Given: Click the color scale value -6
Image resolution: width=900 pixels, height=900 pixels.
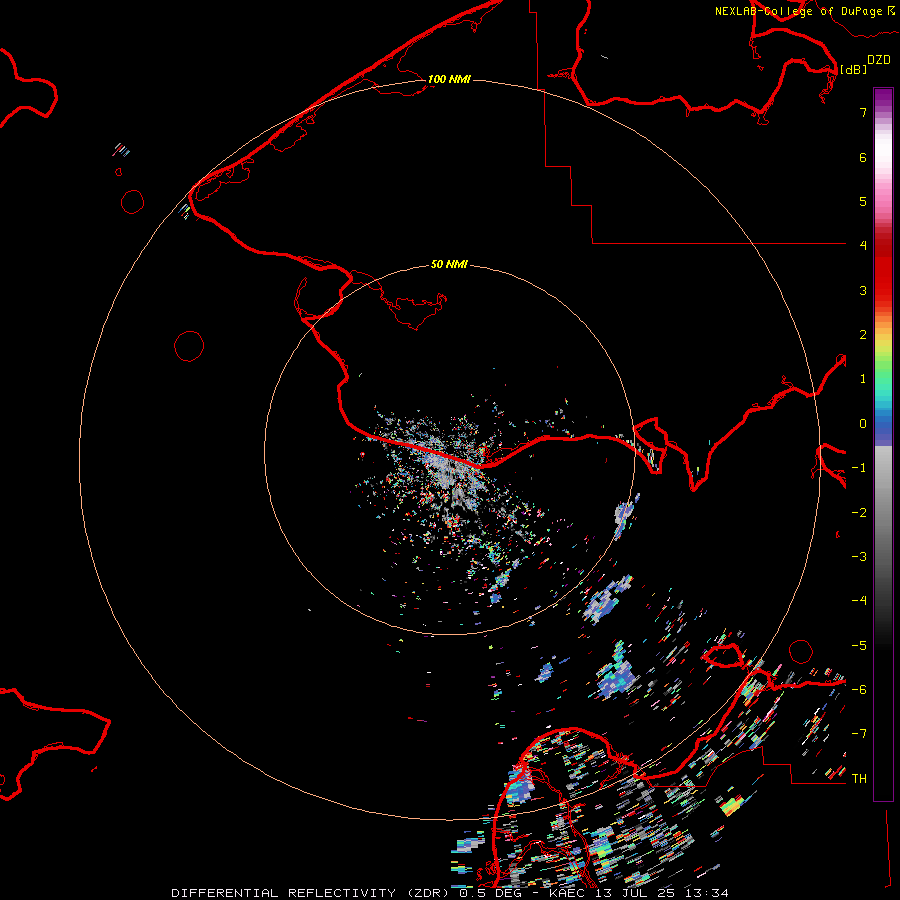Looking at the screenshot, I should tap(859, 690).
